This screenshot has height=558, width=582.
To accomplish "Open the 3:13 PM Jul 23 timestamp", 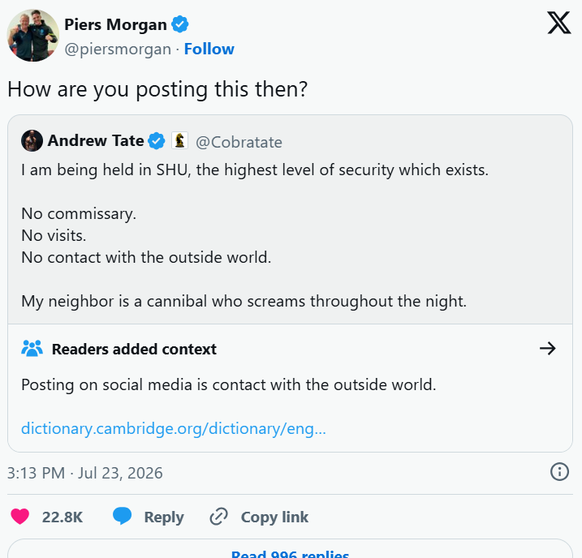I will (85, 473).
